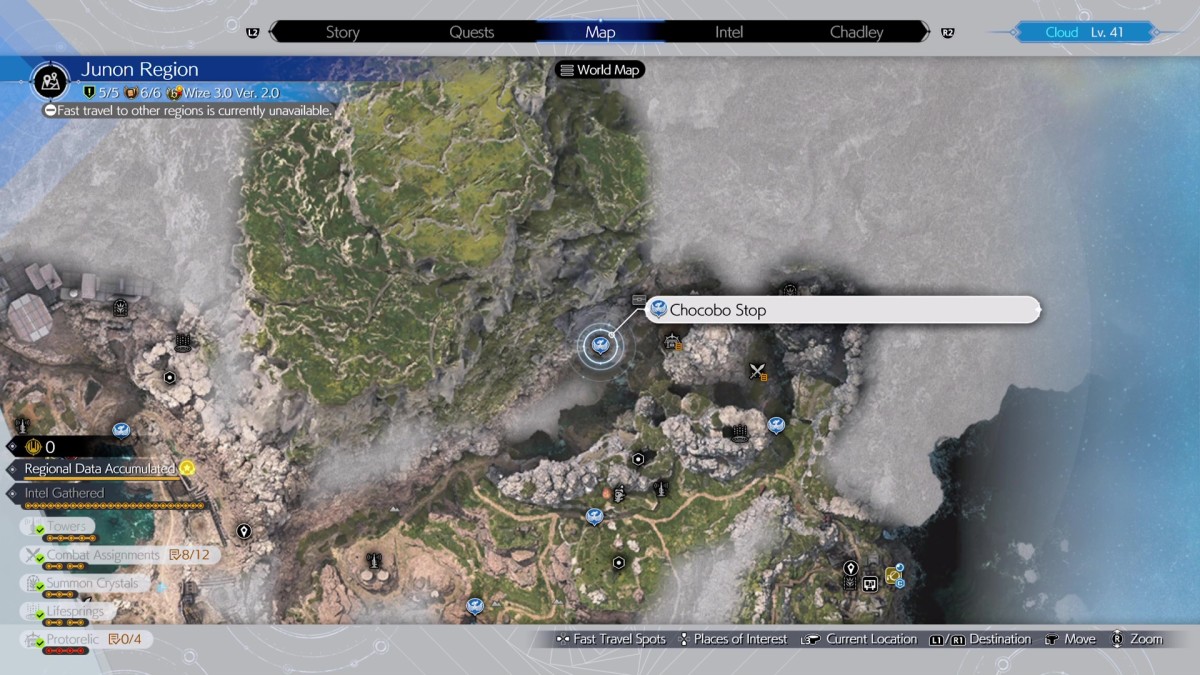Click the Wize 3.0 Ver. 2.0 badge icon

coord(174,92)
